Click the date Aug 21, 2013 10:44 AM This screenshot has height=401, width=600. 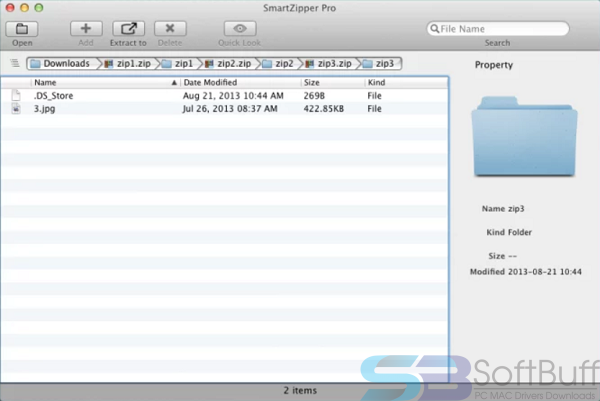233,96
